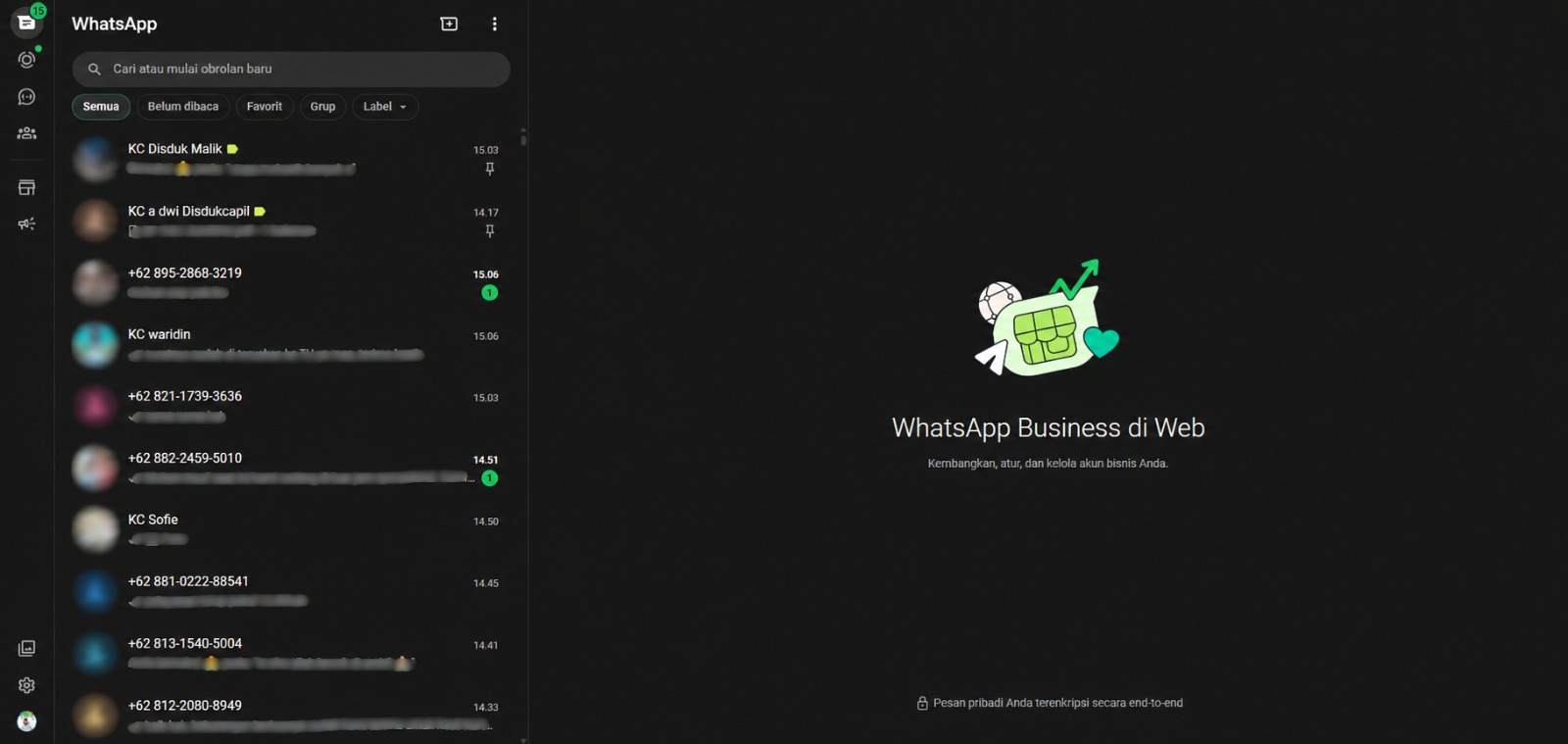Open chat KC Sofie
This screenshot has height=744, width=1568.
point(291,529)
